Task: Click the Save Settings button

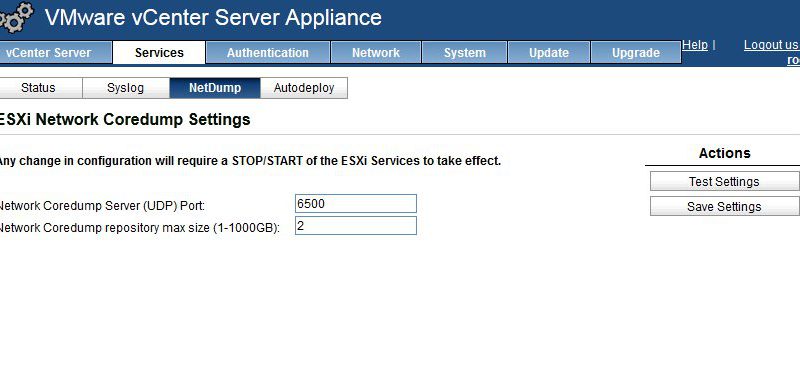Action: 724,207
